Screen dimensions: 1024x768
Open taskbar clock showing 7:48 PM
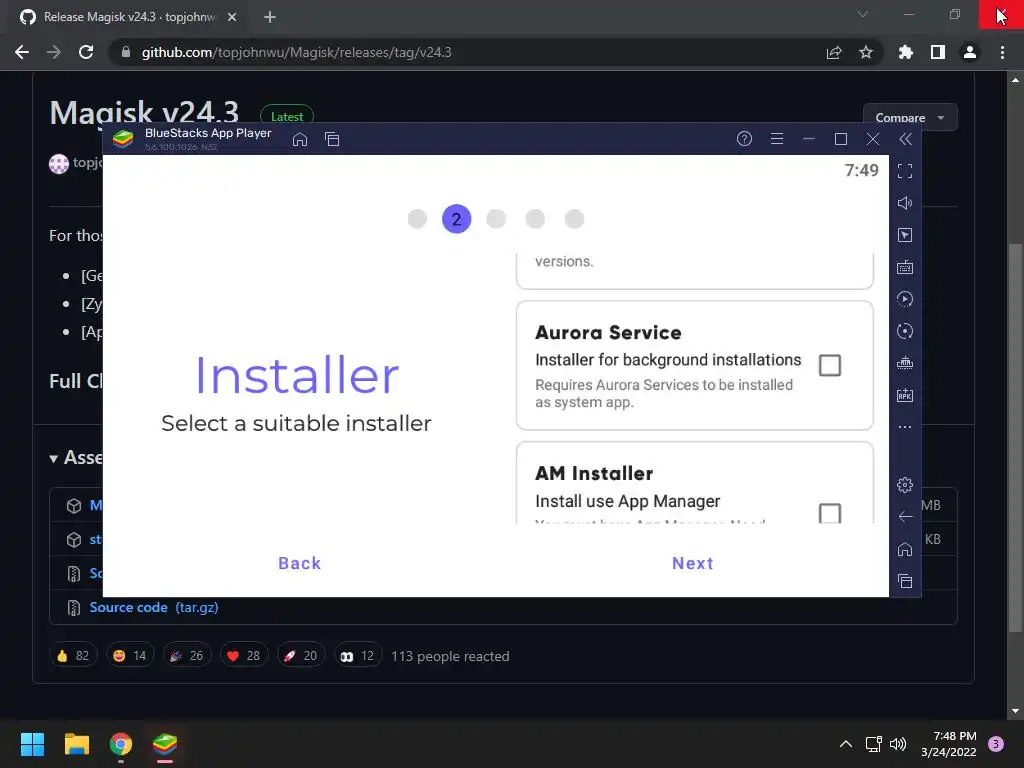pos(949,744)
